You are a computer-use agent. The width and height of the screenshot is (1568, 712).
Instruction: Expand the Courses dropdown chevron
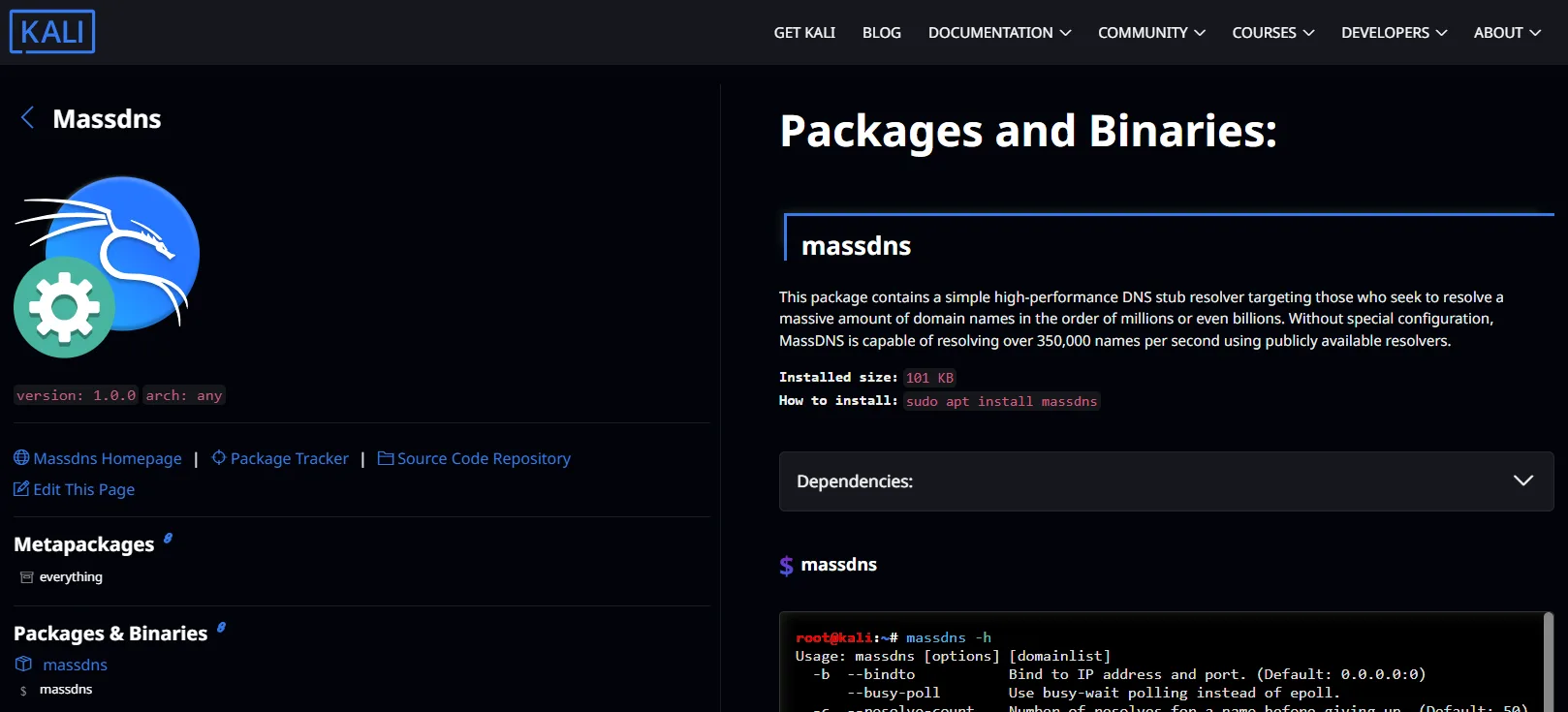point(1308,33)
